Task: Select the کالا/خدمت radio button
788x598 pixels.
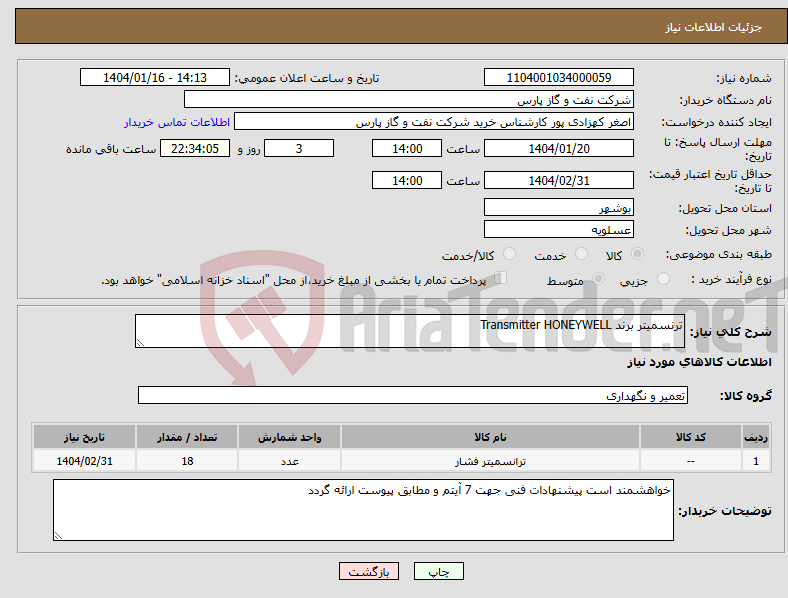Action: [510, 254]
